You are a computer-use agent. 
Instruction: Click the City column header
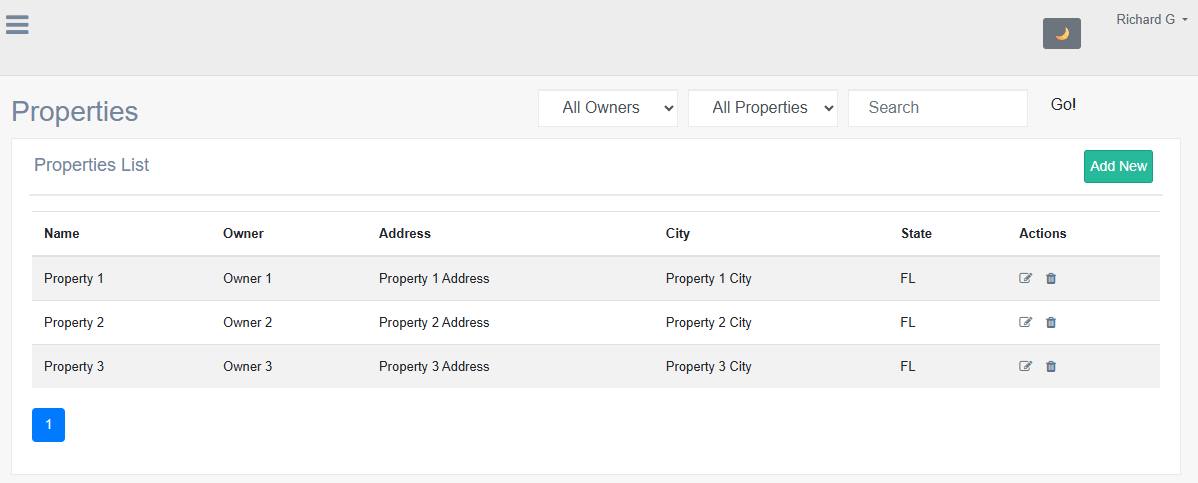pos(678,234)
